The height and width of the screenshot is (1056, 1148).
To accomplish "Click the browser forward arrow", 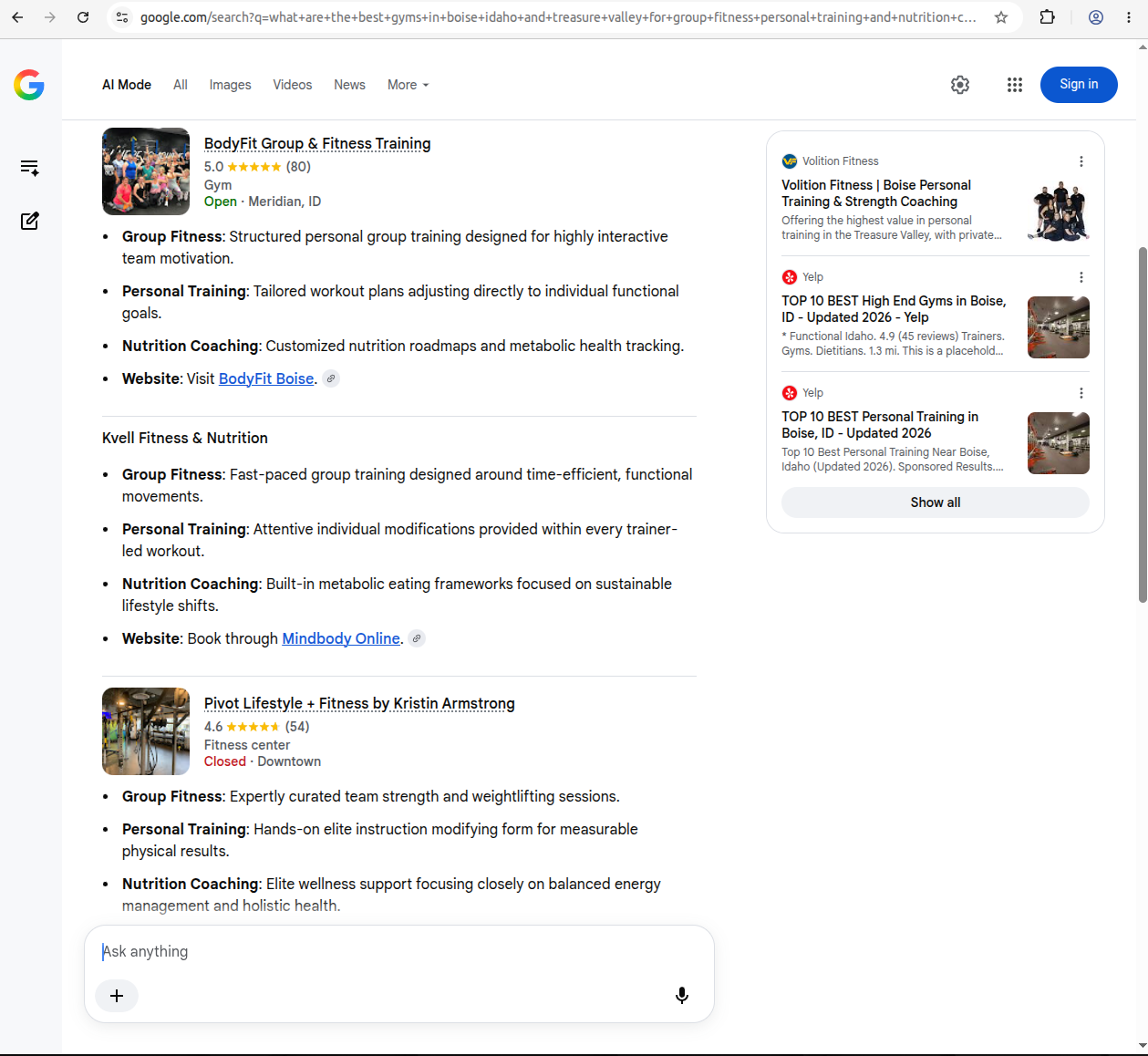I will click(x=50, y=17).
